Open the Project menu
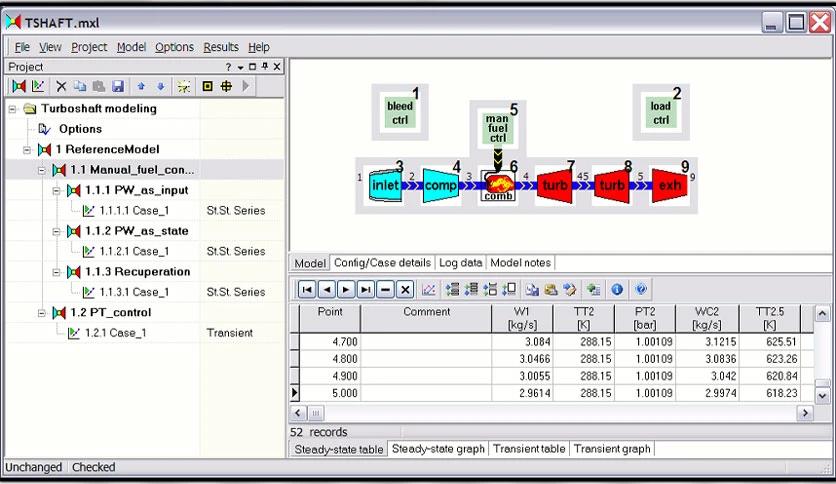Image resolution: width=836 pixels, height=484 pixels. click(89, 47)
